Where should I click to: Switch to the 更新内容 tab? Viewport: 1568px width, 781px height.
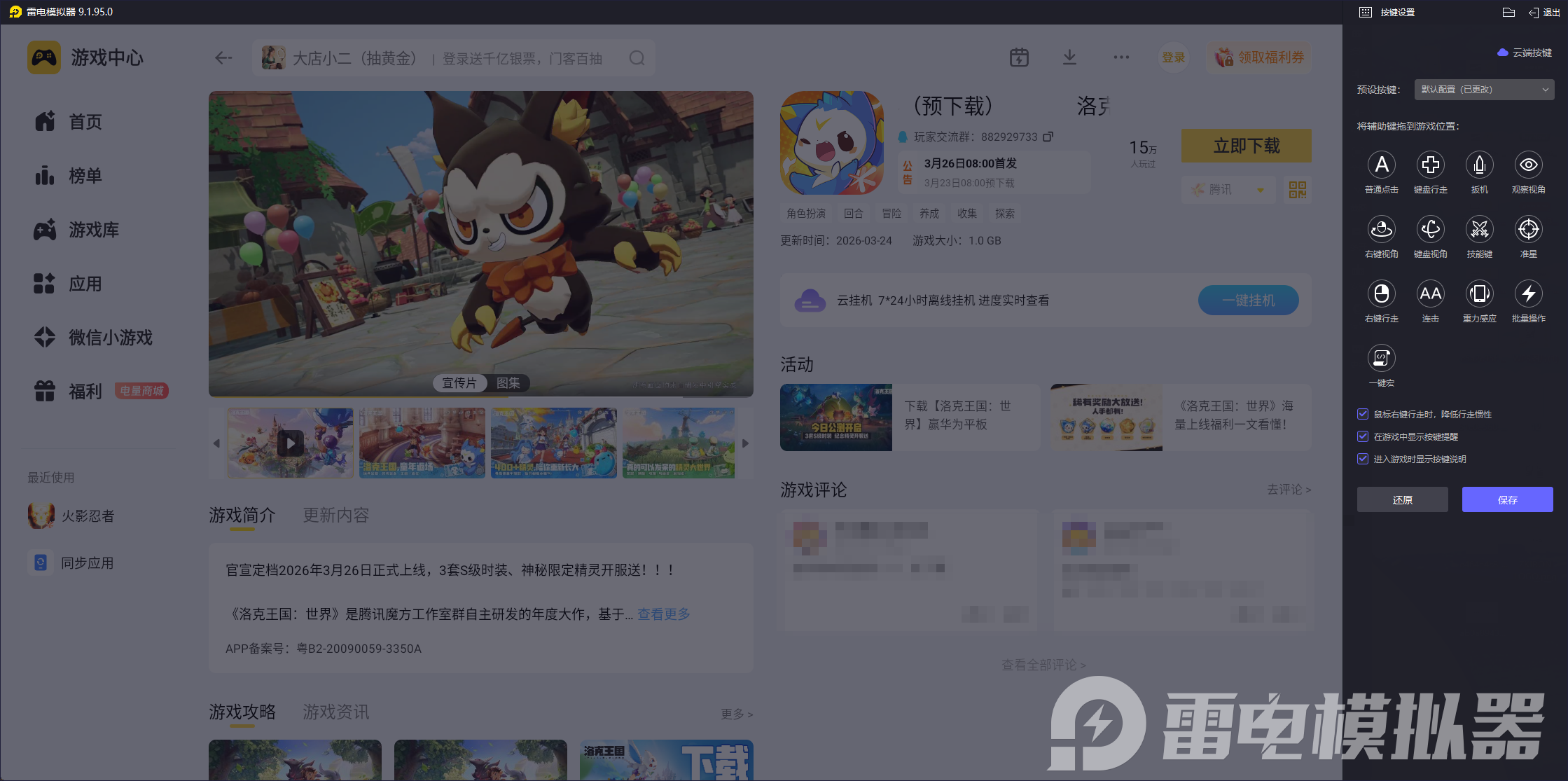click(x=335, y=516)
